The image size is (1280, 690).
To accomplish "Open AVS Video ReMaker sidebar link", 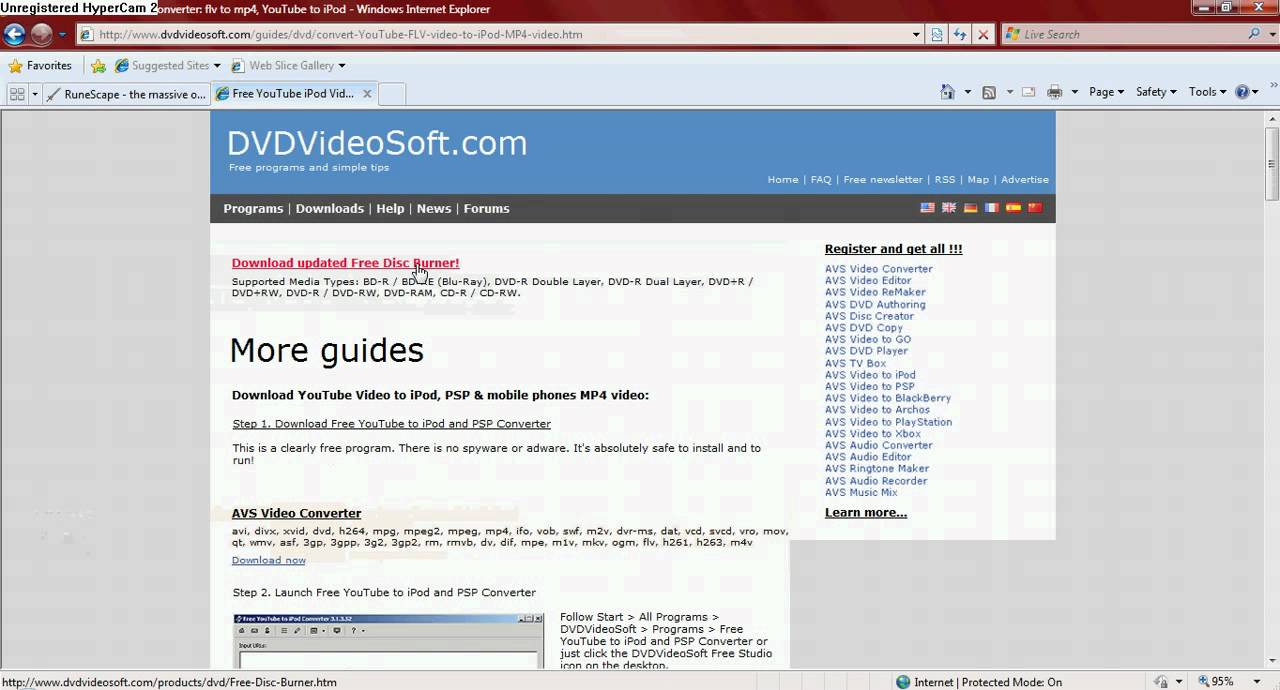I will (x=875, y=292).
